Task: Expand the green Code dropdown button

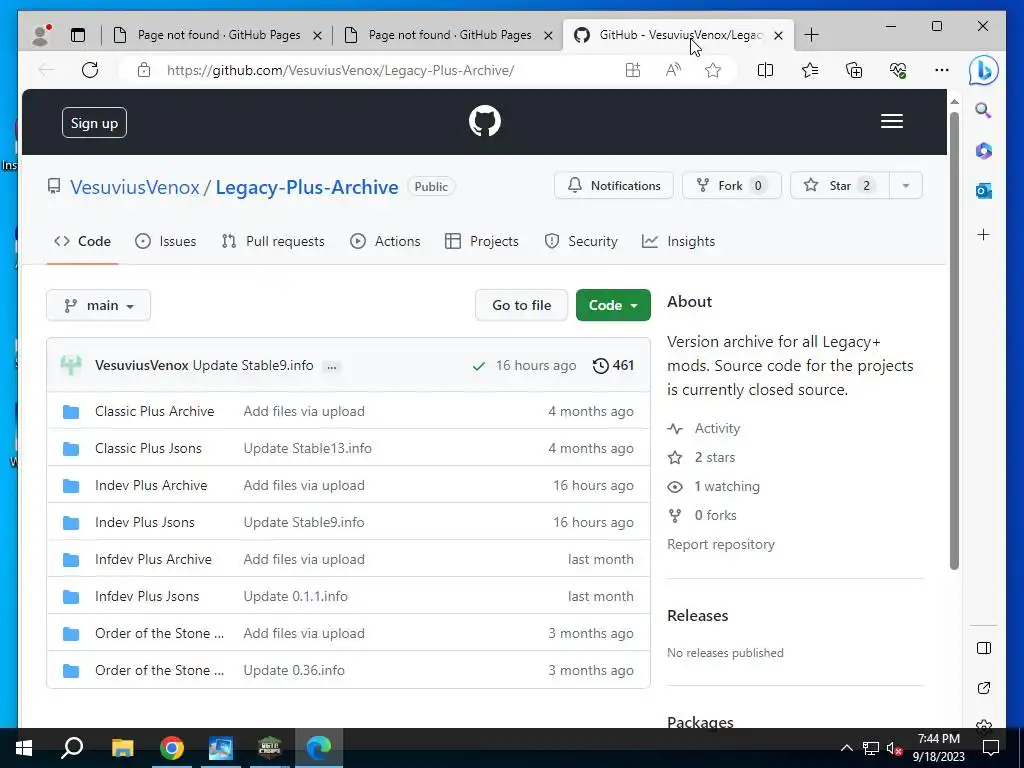Action: (613, 306)
